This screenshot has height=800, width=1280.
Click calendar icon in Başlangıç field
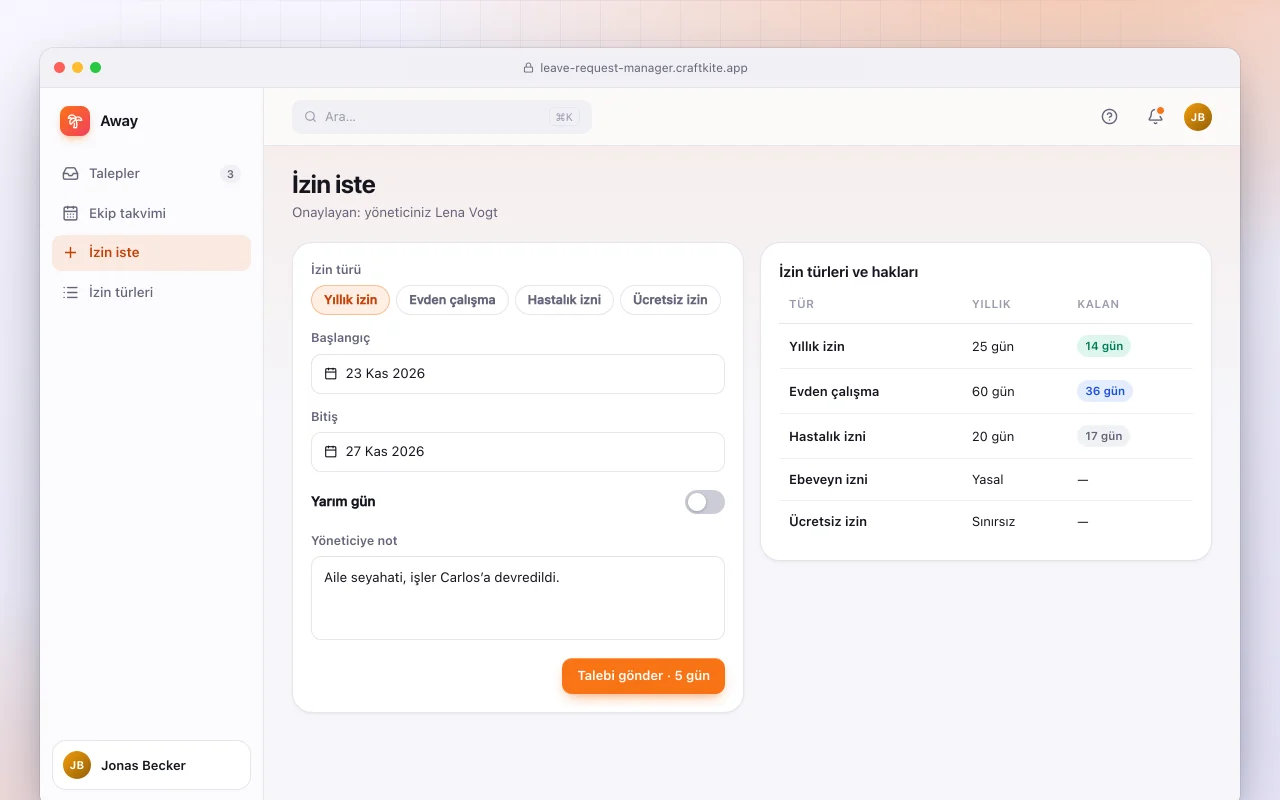[x=331, y=373]
